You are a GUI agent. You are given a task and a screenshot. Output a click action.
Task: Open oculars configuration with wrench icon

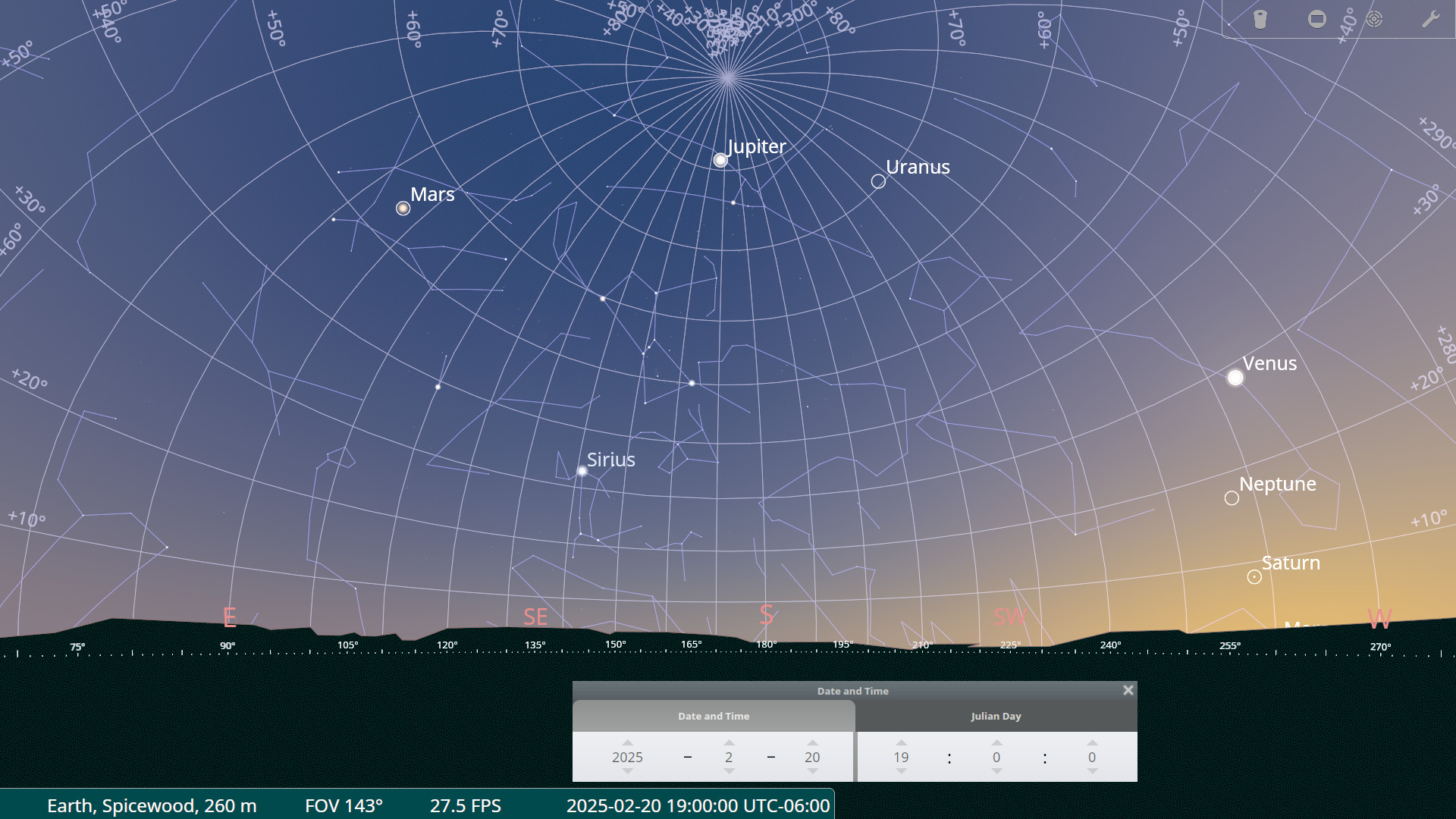[x=1430, y=20]
